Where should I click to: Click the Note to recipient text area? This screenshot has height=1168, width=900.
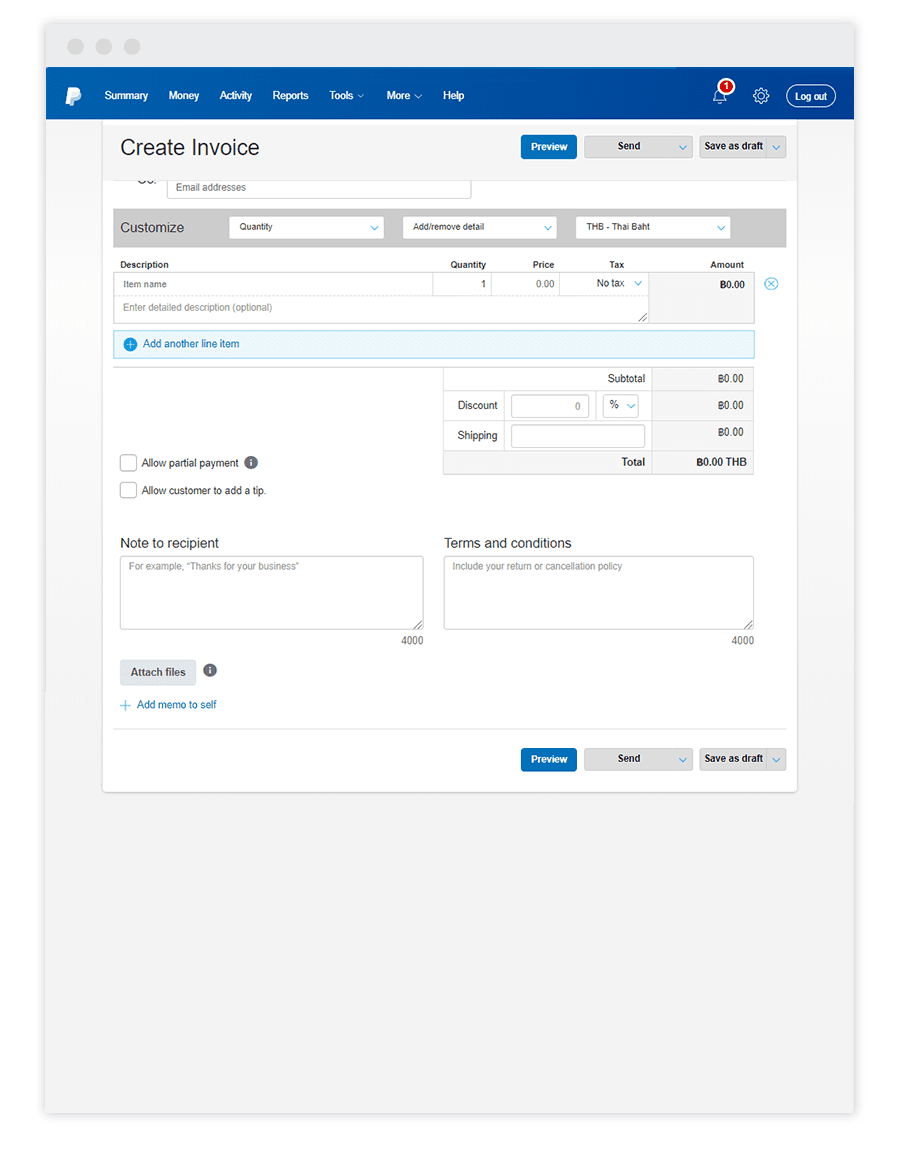click(271, 593)
